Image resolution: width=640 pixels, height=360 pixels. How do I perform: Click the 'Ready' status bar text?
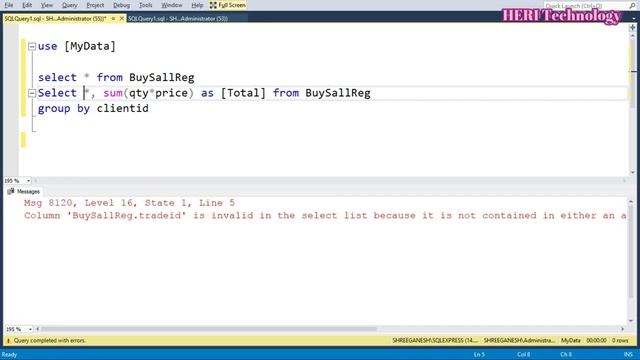tap(9, 355)
